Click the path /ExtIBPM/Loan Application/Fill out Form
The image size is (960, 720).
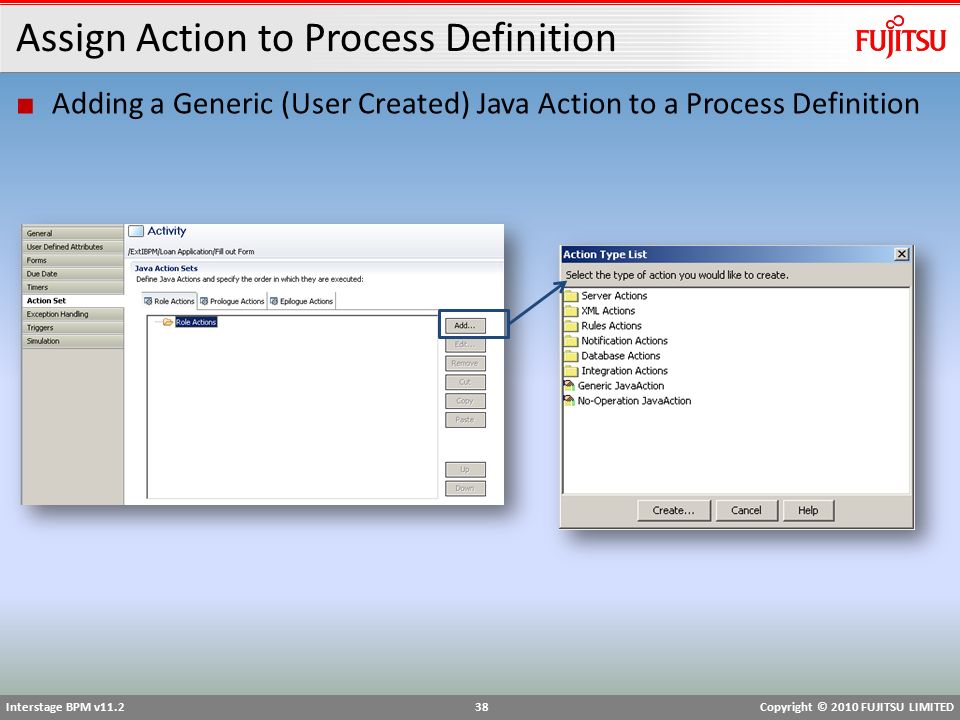click(x=191, y=252)
